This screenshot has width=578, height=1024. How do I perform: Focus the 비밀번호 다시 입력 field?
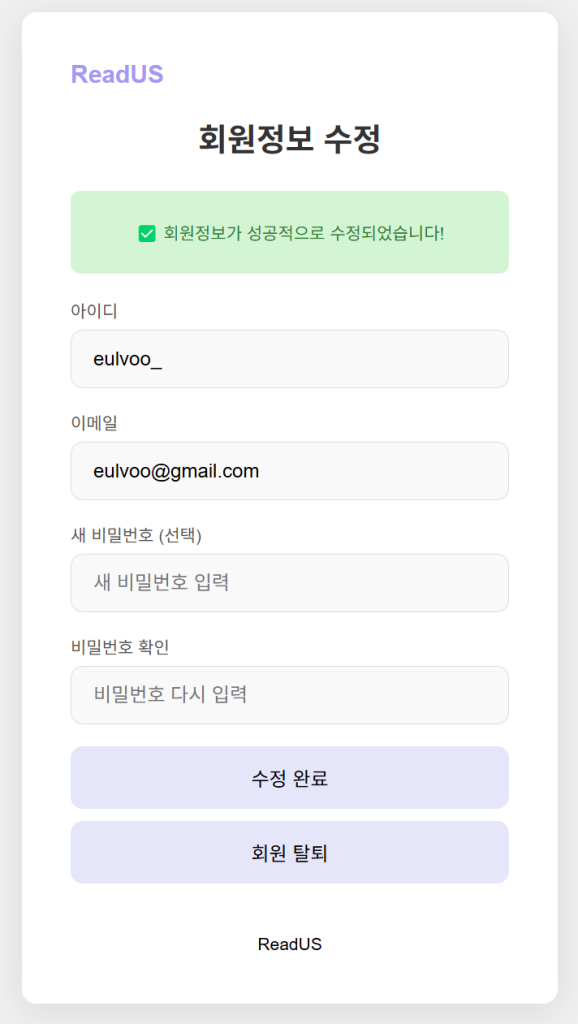pyautogui.click(x=289, y=696)
